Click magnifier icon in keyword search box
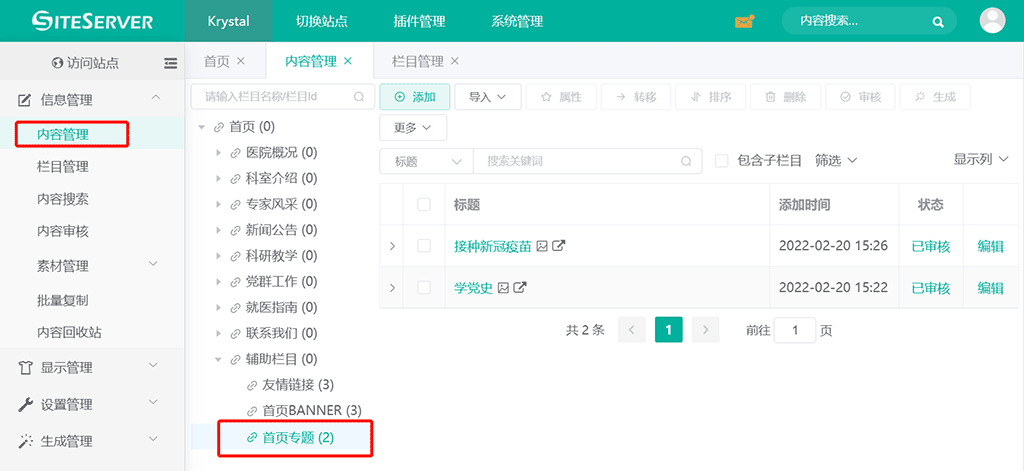 [x=685, y=161]
